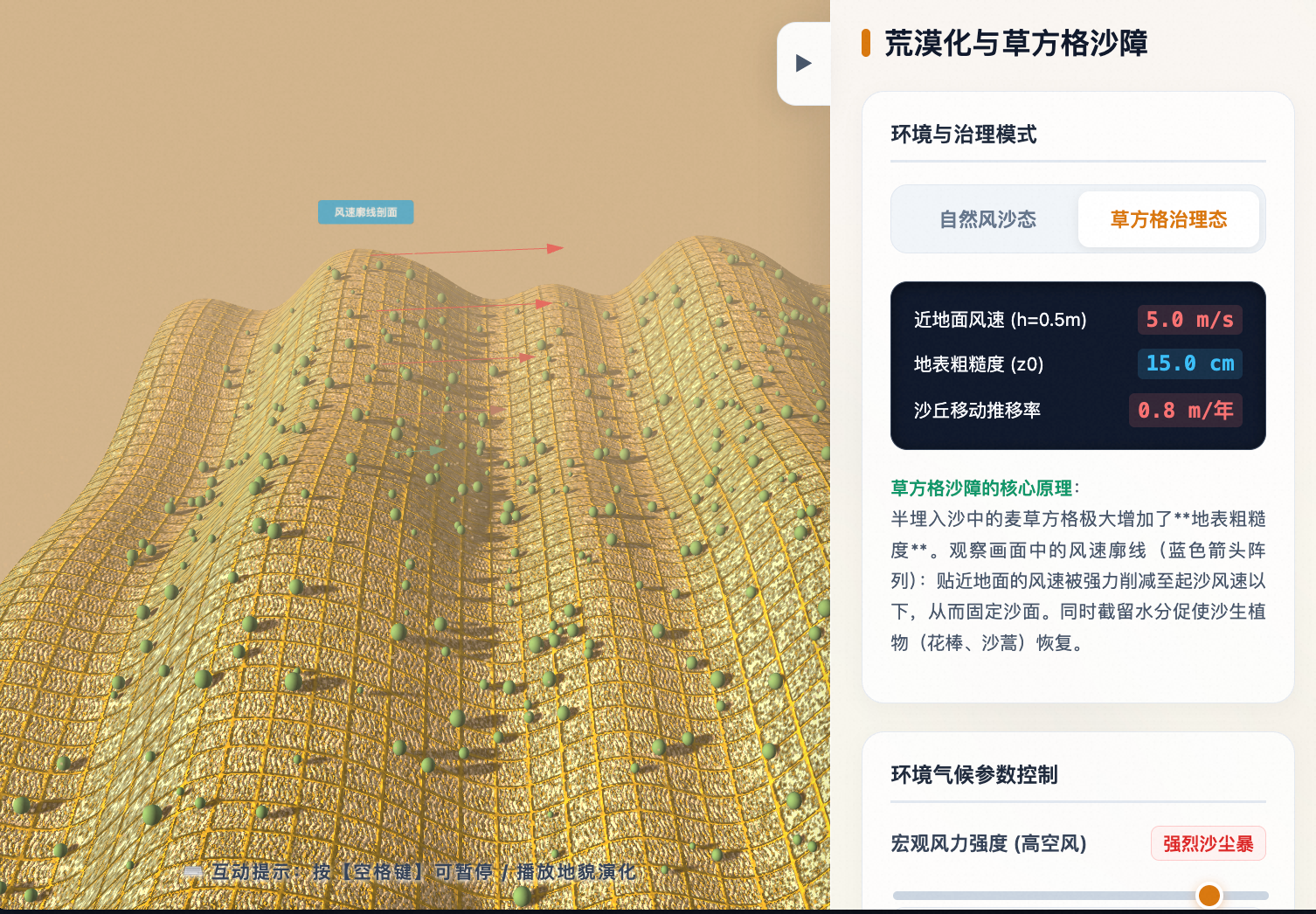Viewport: 1316px width, 914px height.
Task: Click the top red wind arrow head
Action: point(555,248)
